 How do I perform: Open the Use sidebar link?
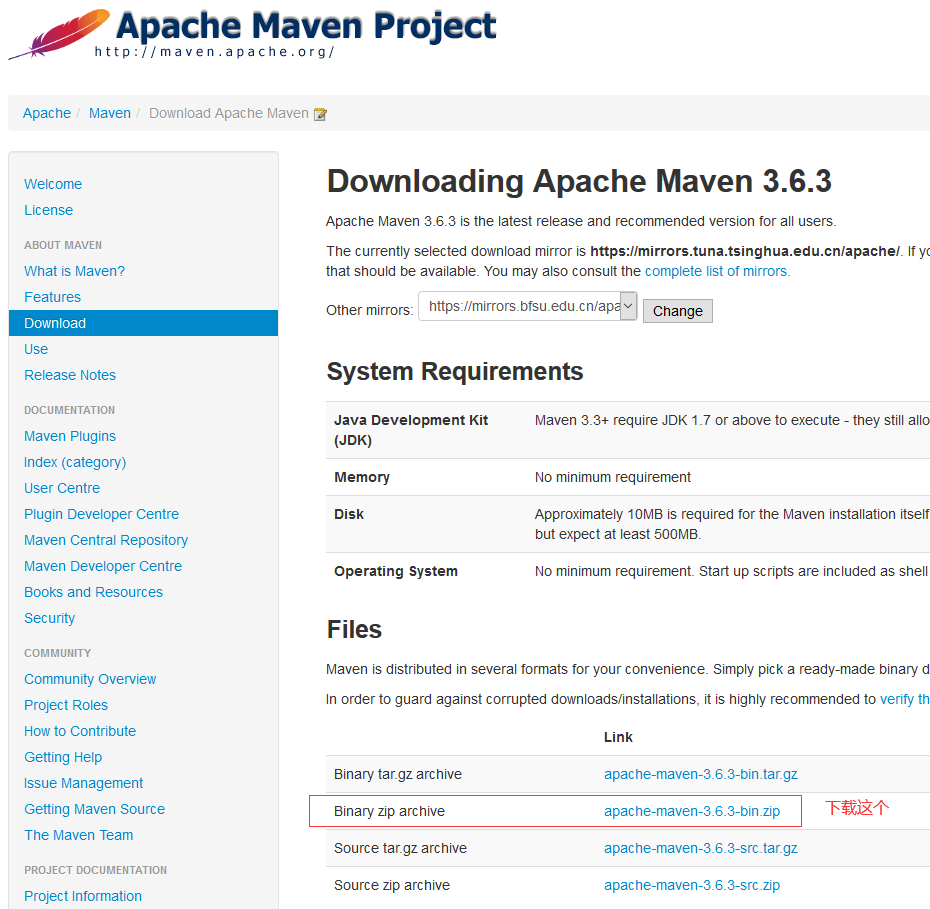(x=36, y=349)
